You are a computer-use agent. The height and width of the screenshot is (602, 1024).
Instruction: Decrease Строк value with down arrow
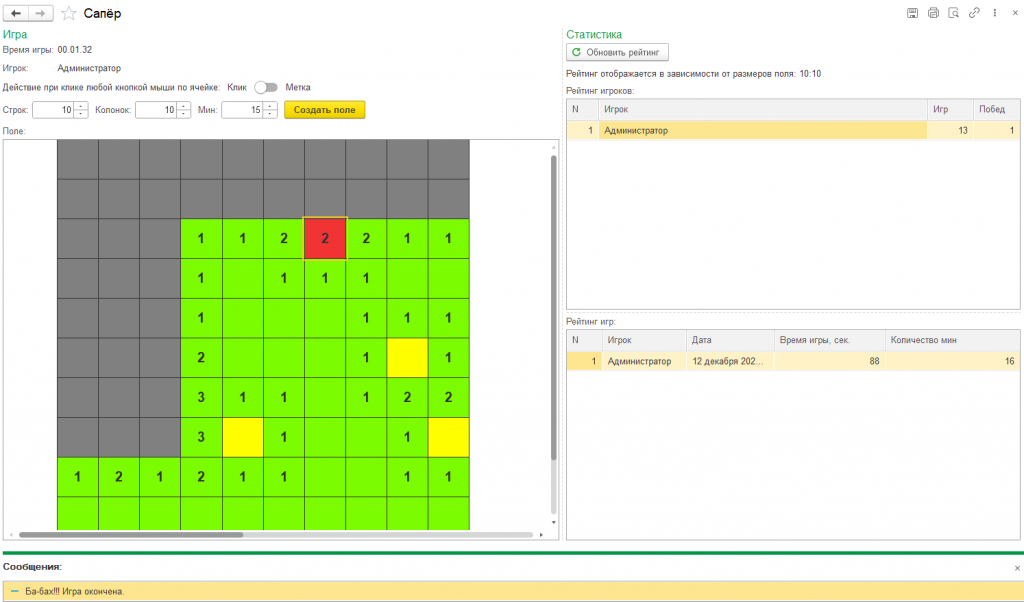(81, 114)
